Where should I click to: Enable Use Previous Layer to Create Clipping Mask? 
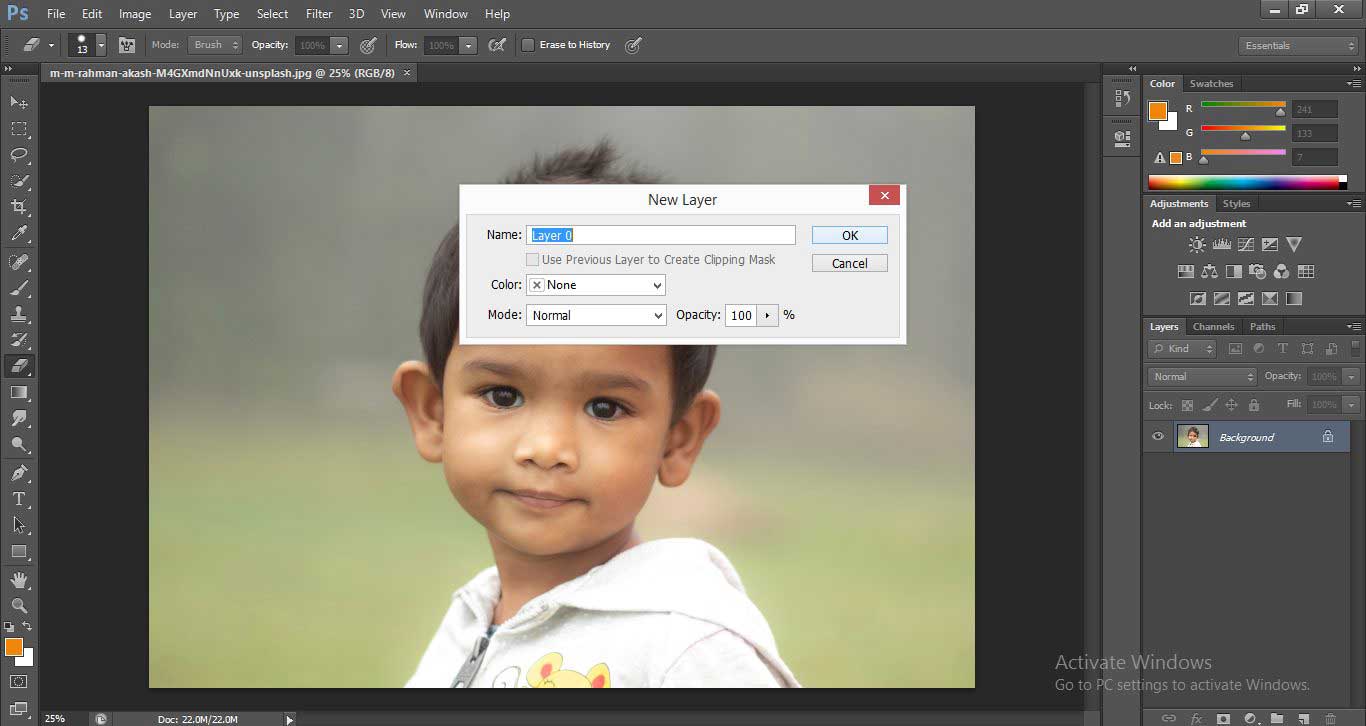pyautogui.click(x=532, y=259)
